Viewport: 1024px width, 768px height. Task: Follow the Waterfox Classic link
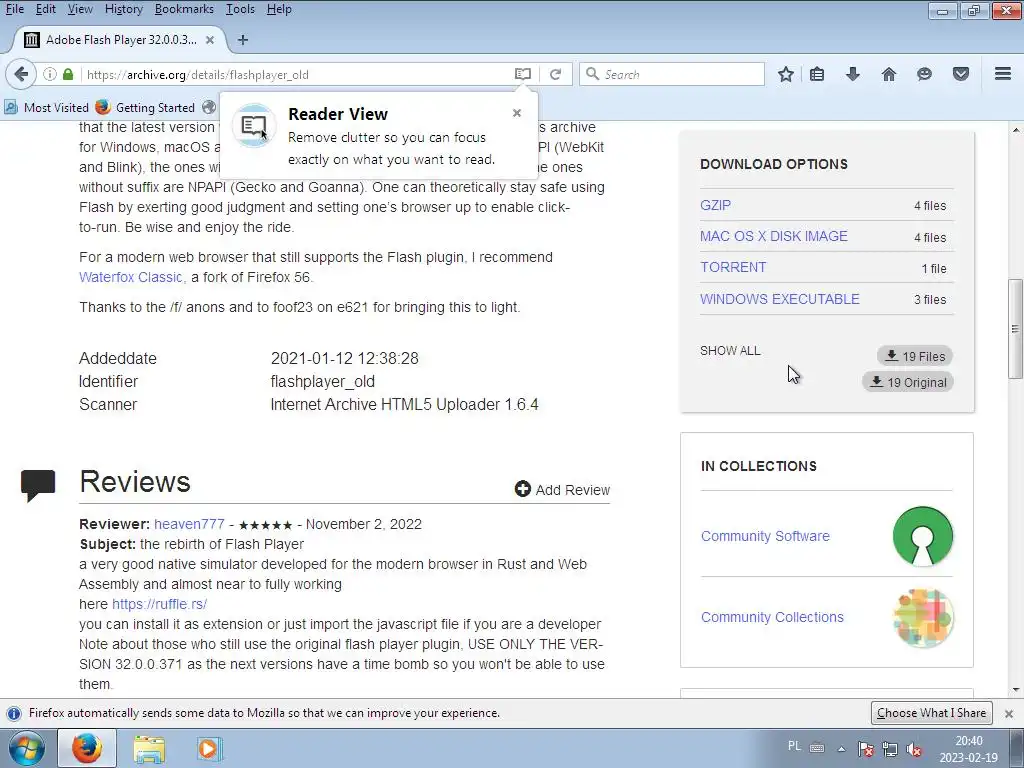[x=131, y=277]
